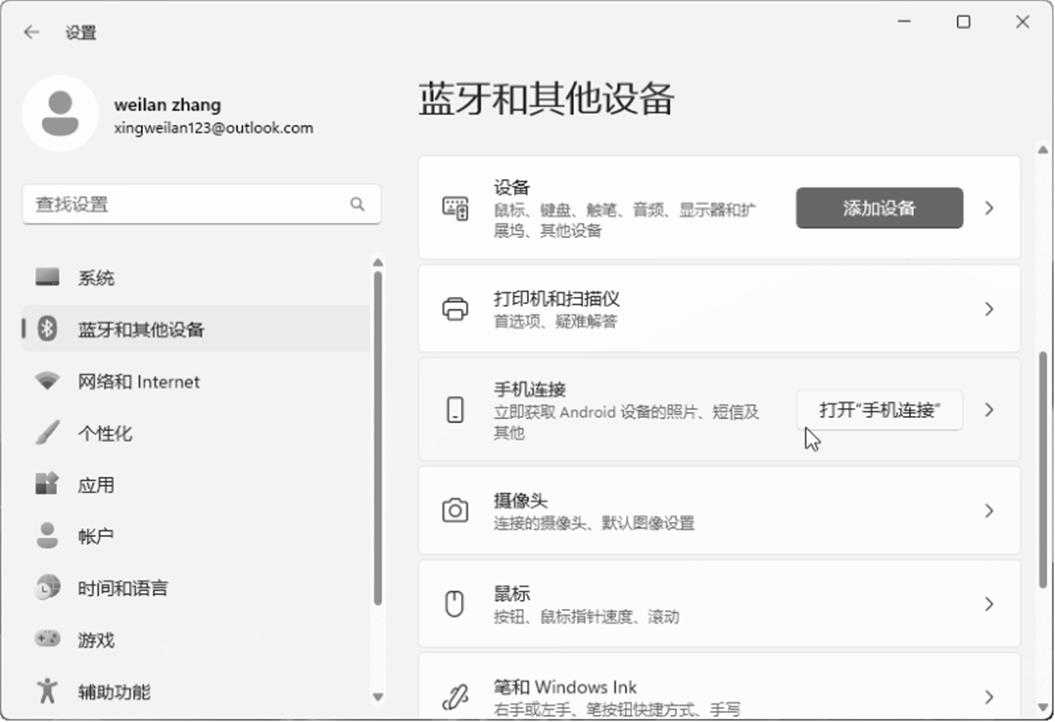Click the pen icon for 笔和 Windows Ink
This screenshot has width=1055, height=722.
pos(455,696)
